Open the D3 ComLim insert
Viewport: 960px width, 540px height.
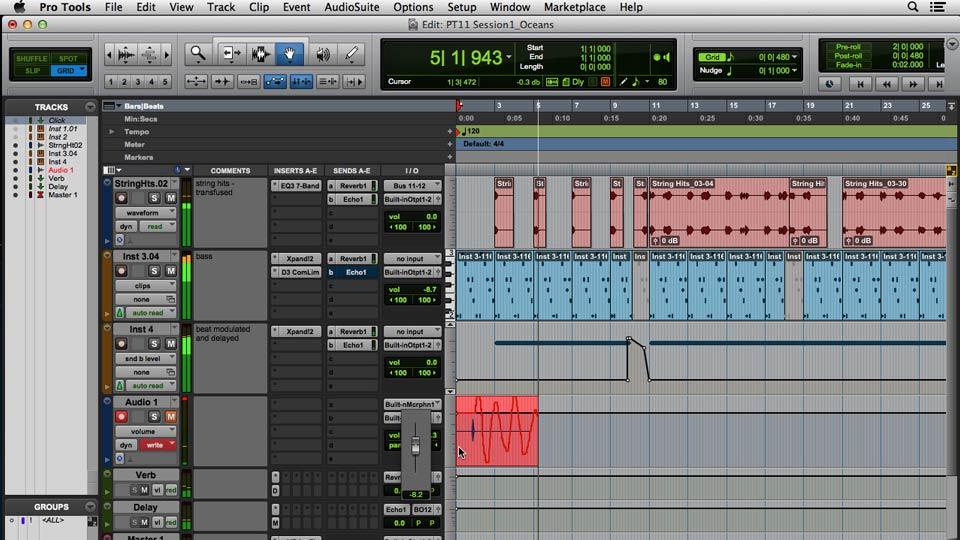coord(299,272)
